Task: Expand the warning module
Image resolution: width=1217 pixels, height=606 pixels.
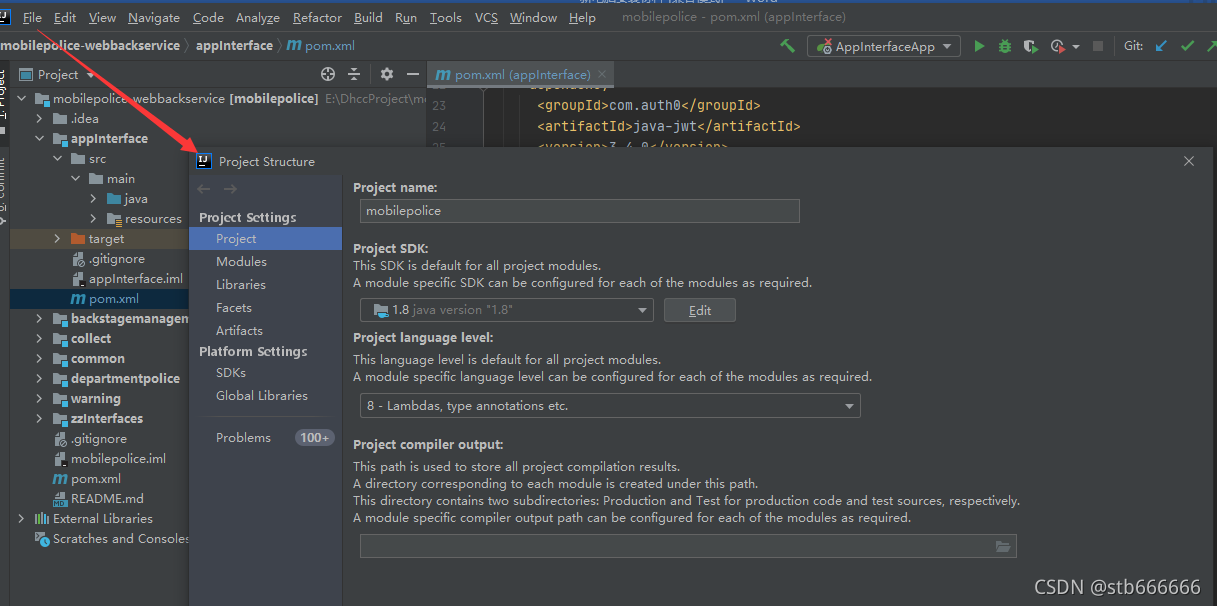Action: point(39,399)
